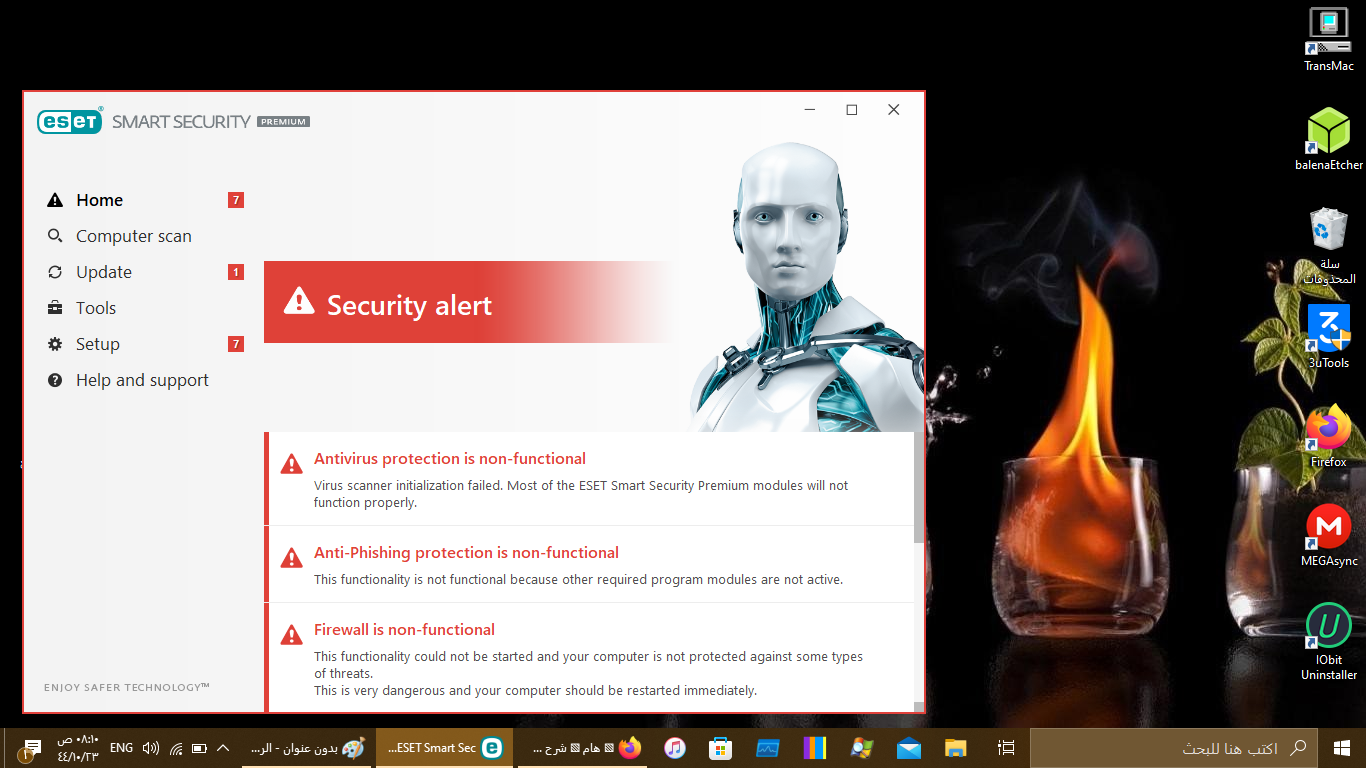The height and width of the screenshot is (768, 1366).
Task: Open the Wi-Fi network tray icon
Action: click(x=176, y=748)
